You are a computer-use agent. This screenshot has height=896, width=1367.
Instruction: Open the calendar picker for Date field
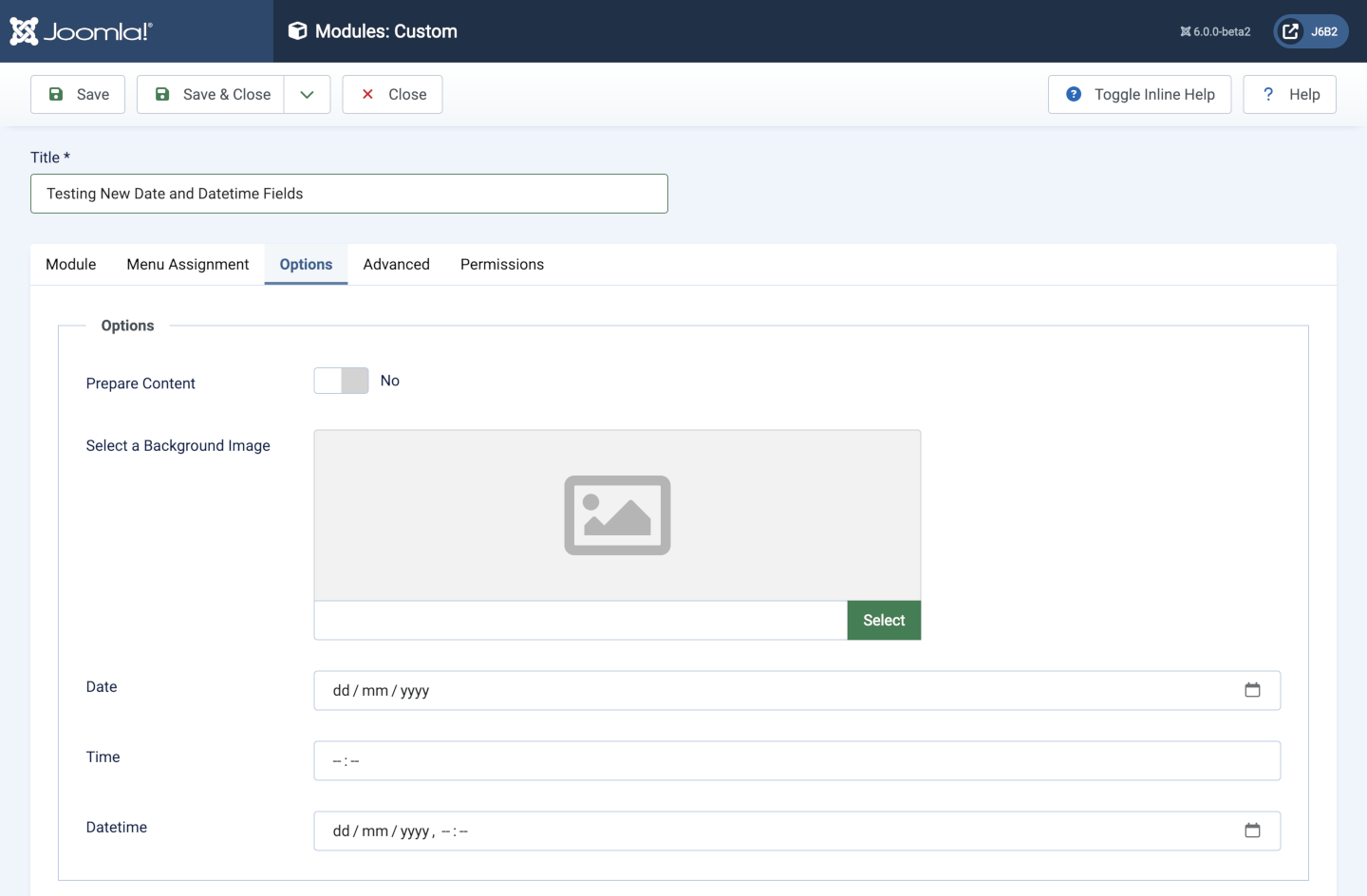[x=1252, y=690]
